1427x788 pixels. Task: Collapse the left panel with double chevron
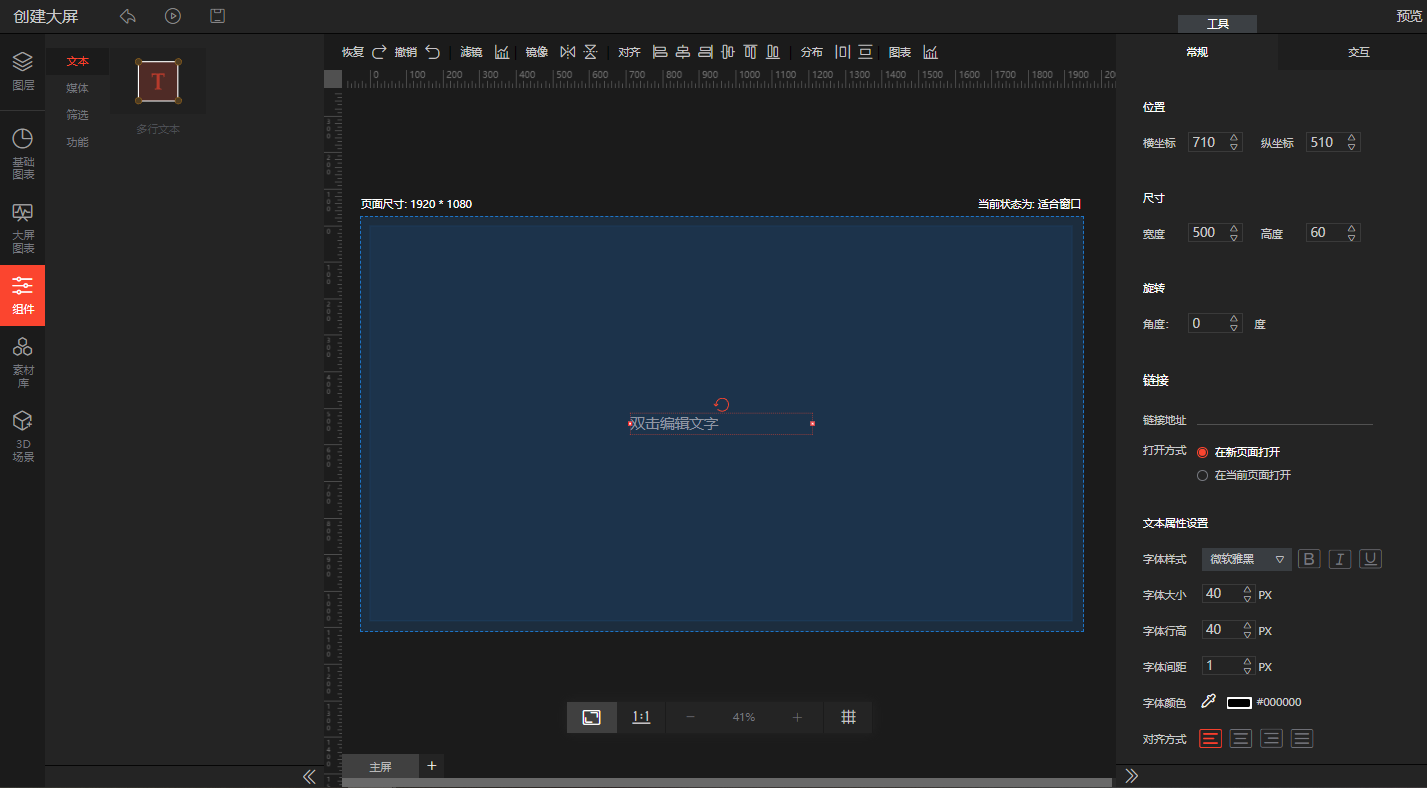309,776
